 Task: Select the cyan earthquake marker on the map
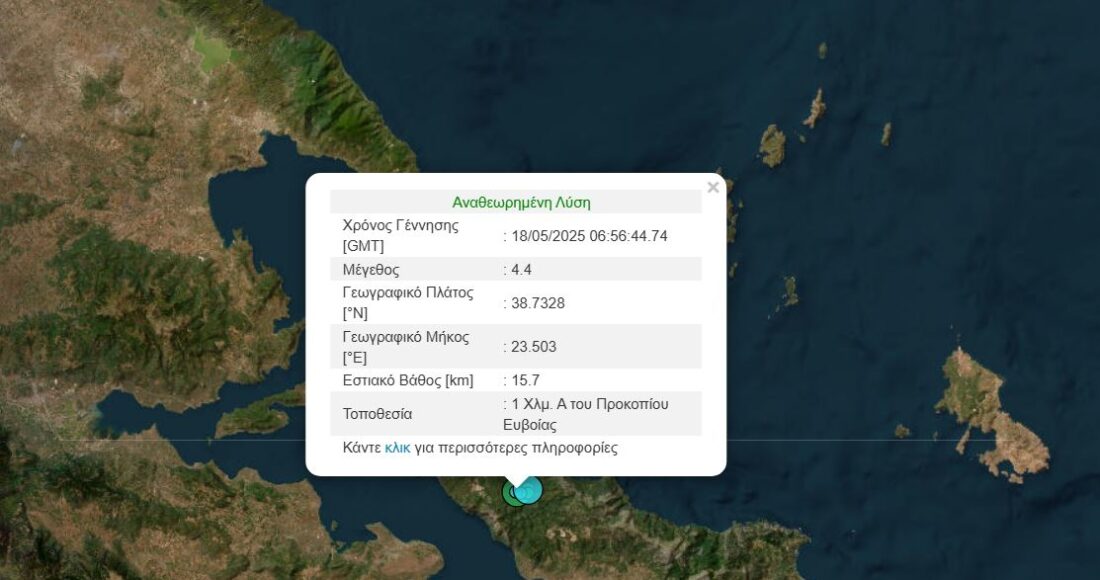click(529, 490)
